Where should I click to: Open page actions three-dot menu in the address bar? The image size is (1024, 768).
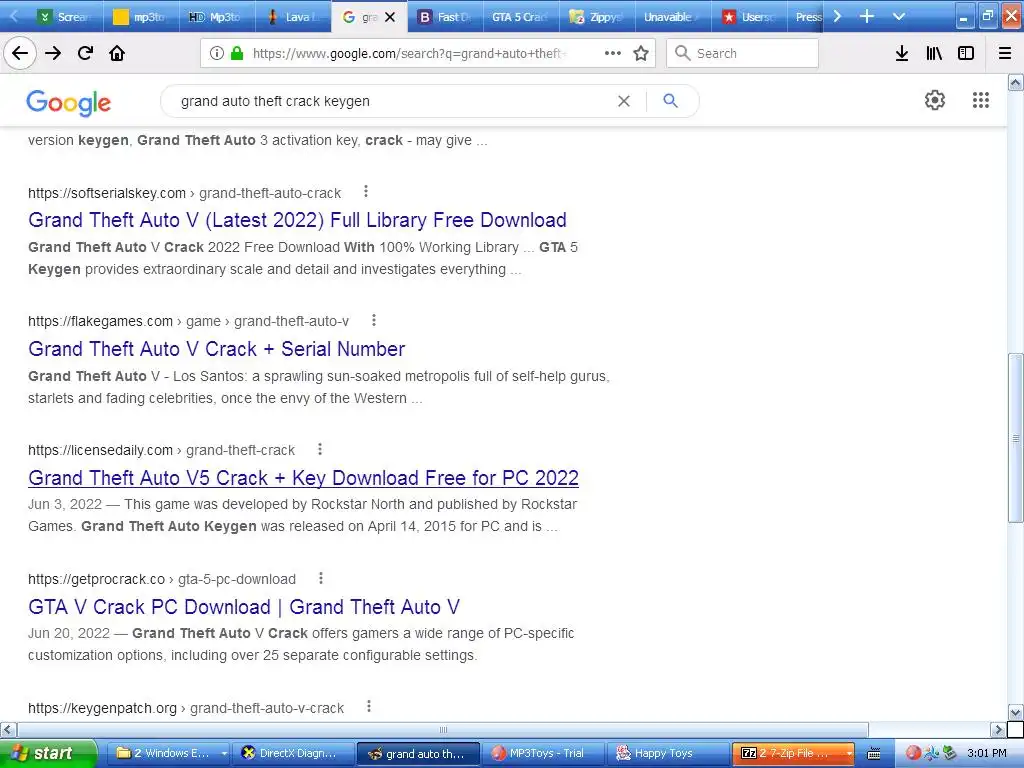pos(613,54)
